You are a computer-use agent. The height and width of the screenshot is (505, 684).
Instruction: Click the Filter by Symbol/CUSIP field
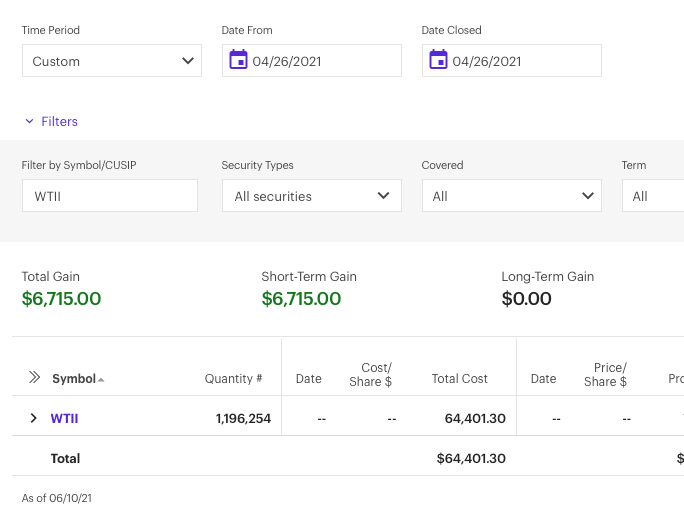pyautogui.click(x=110, y=196)
